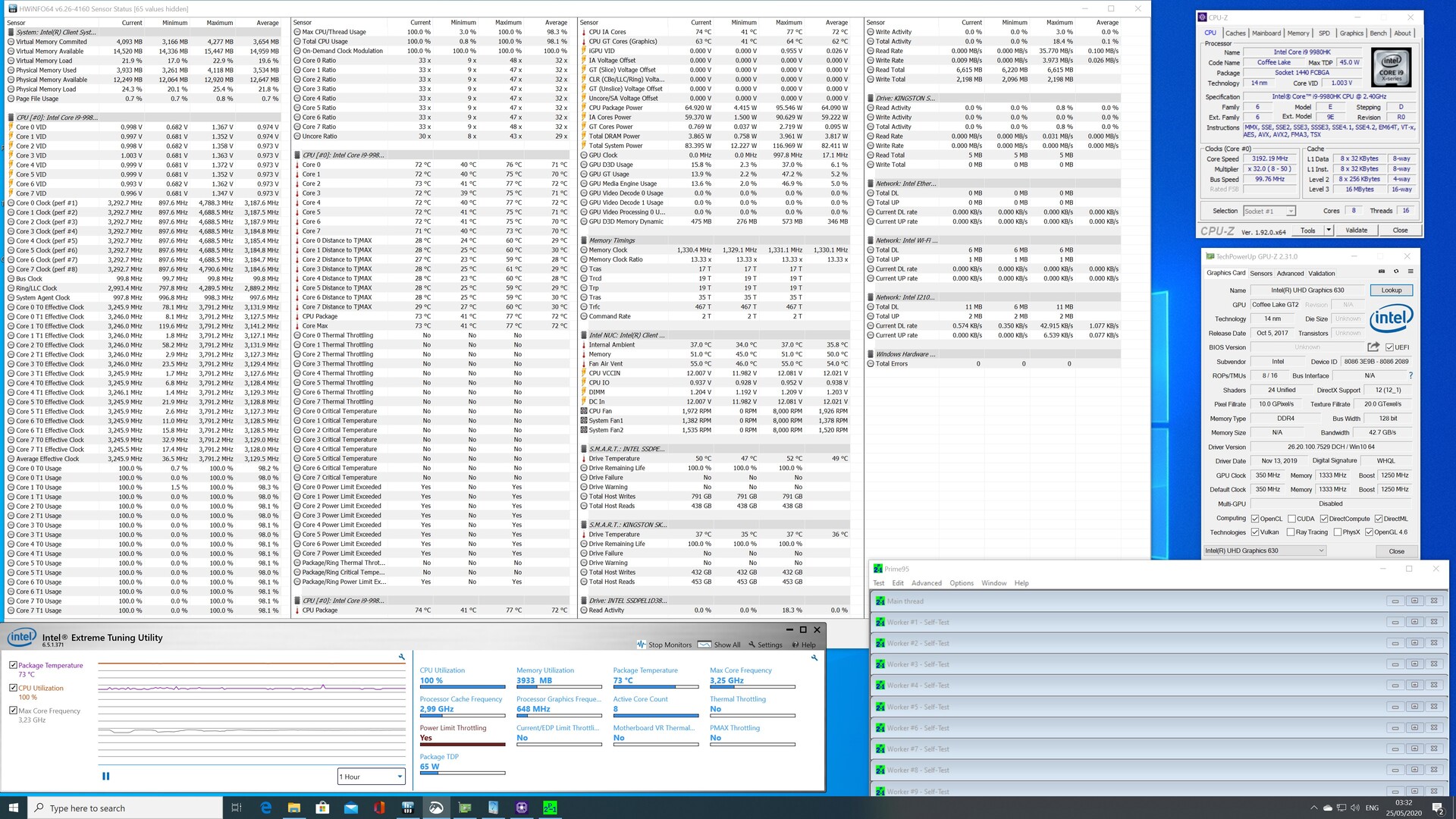Screen dimensions: 1456x819
Task: Open the 1 Hour time range dropdown
Action: 372,777
